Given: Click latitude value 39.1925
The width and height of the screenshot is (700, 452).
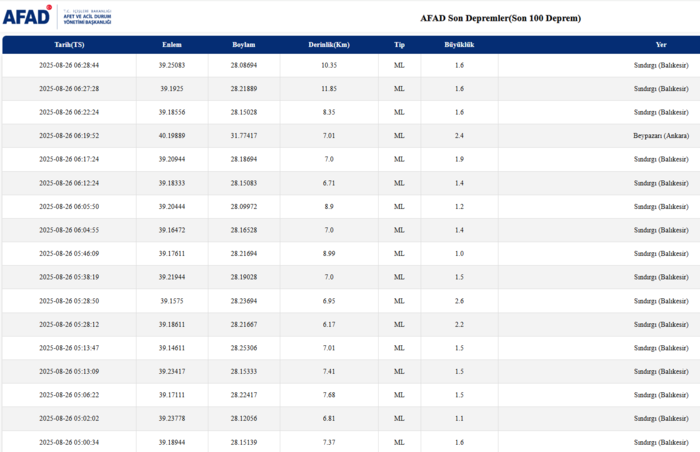Looking at the screenshot, I should (172, 89).
